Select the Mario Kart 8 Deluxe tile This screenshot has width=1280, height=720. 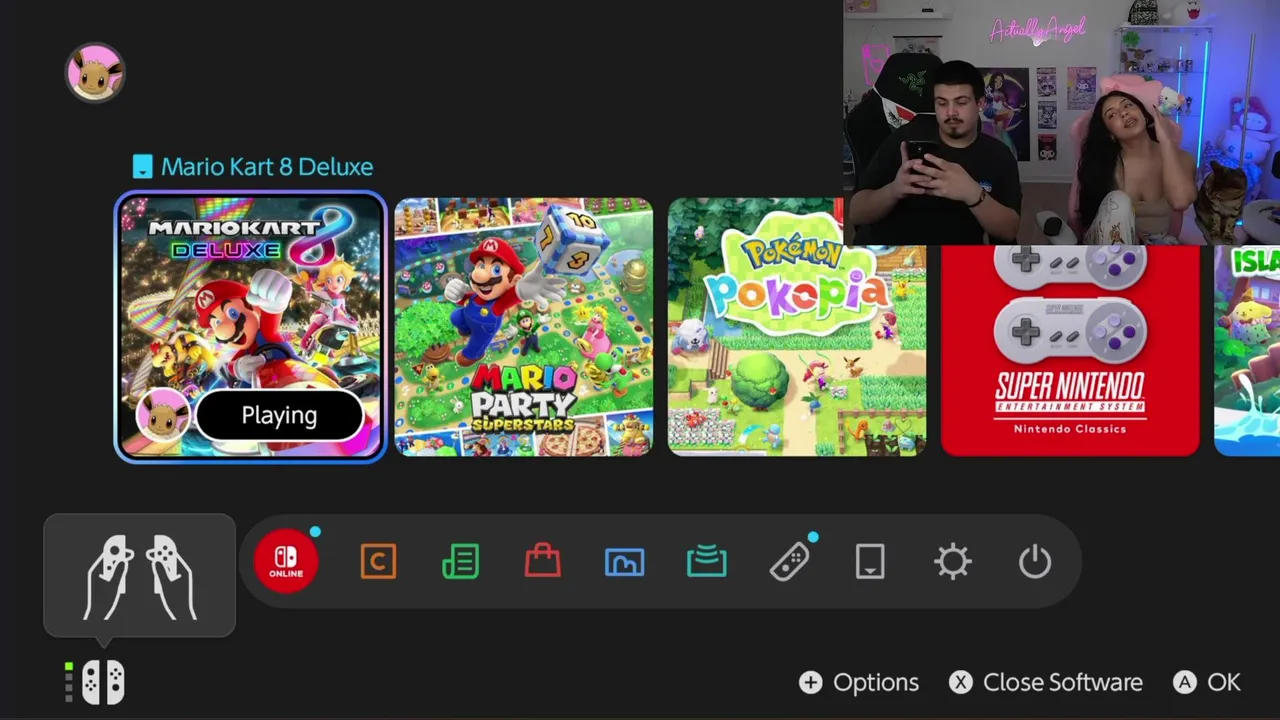[x=250, y=327]
